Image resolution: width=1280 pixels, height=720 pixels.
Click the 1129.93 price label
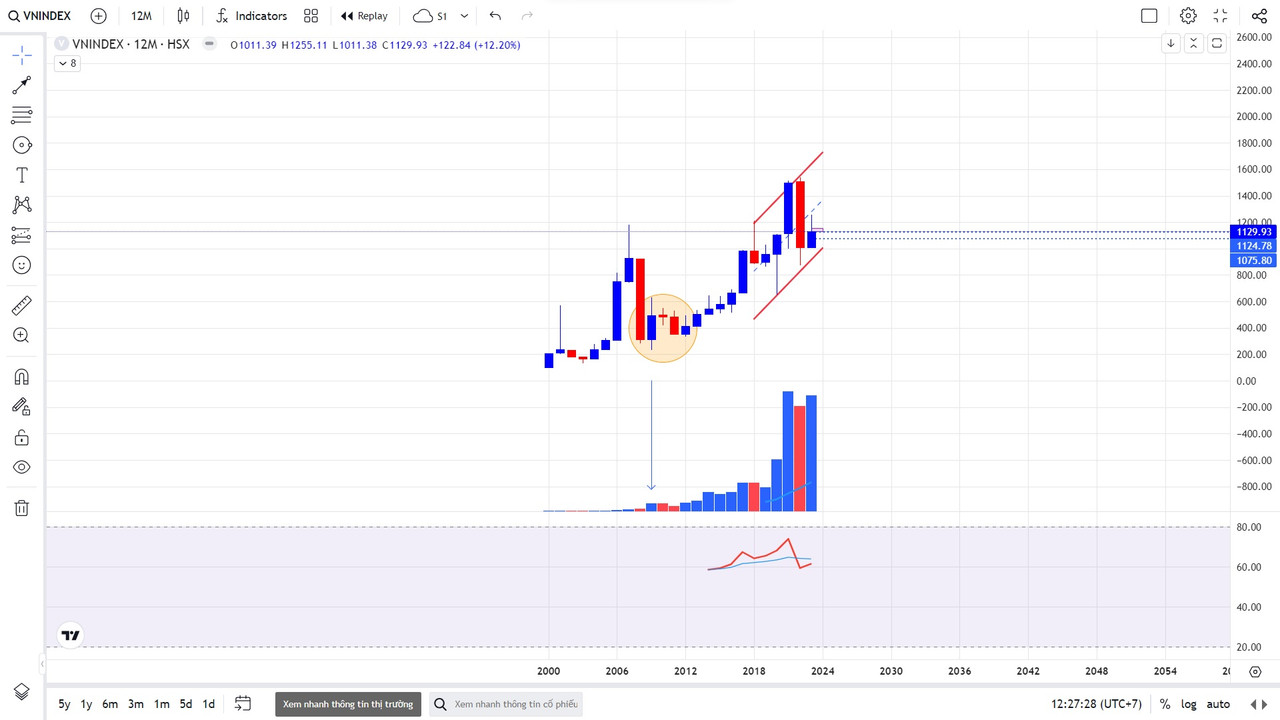(1253, 232)
